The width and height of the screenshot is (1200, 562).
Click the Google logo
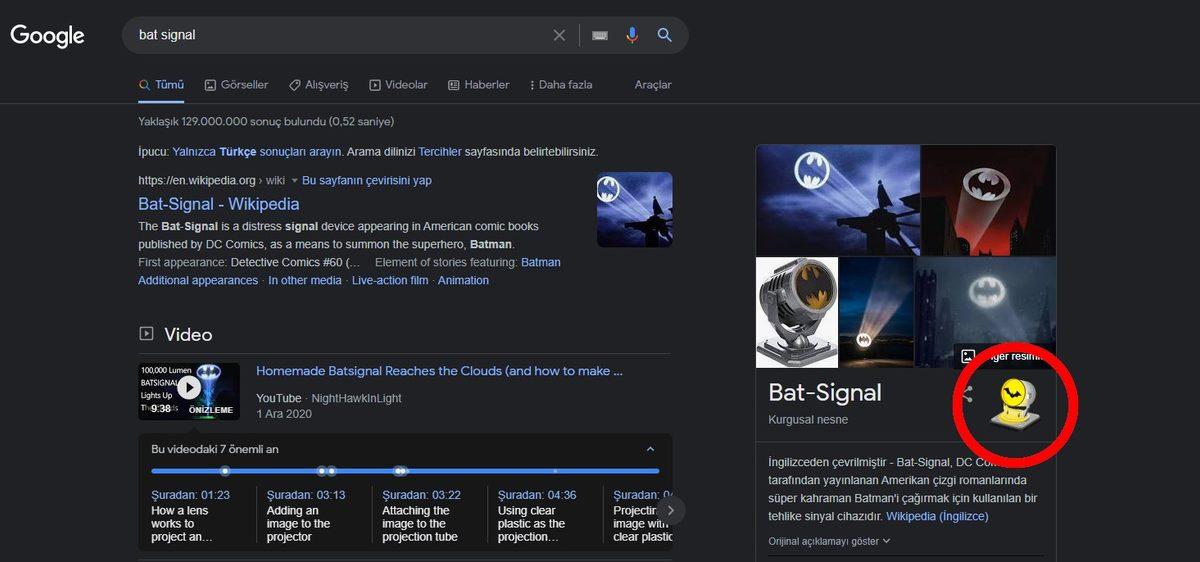[47, 36]
